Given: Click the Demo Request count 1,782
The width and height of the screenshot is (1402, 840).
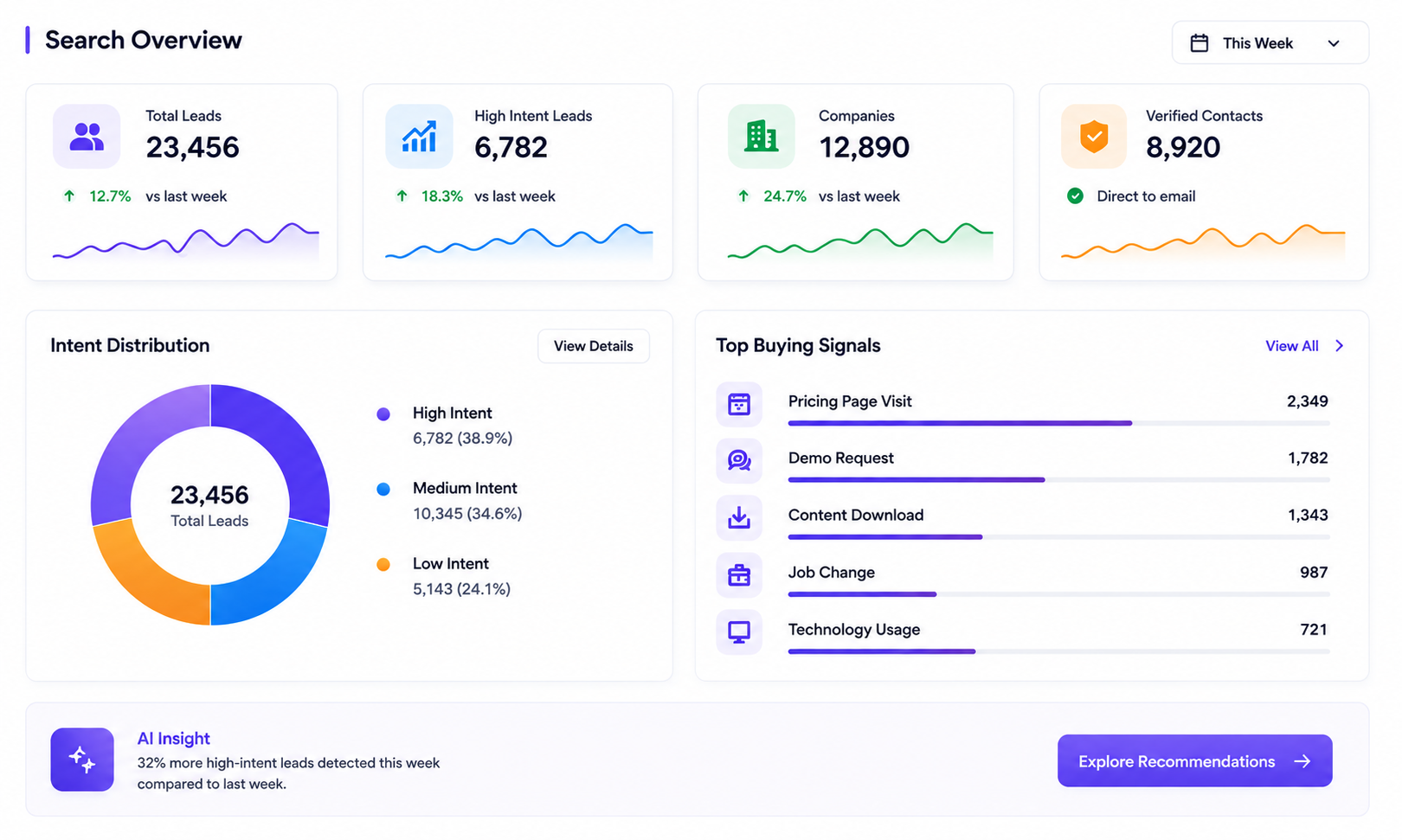Looking at the screenshot, I should point(1308,458).
